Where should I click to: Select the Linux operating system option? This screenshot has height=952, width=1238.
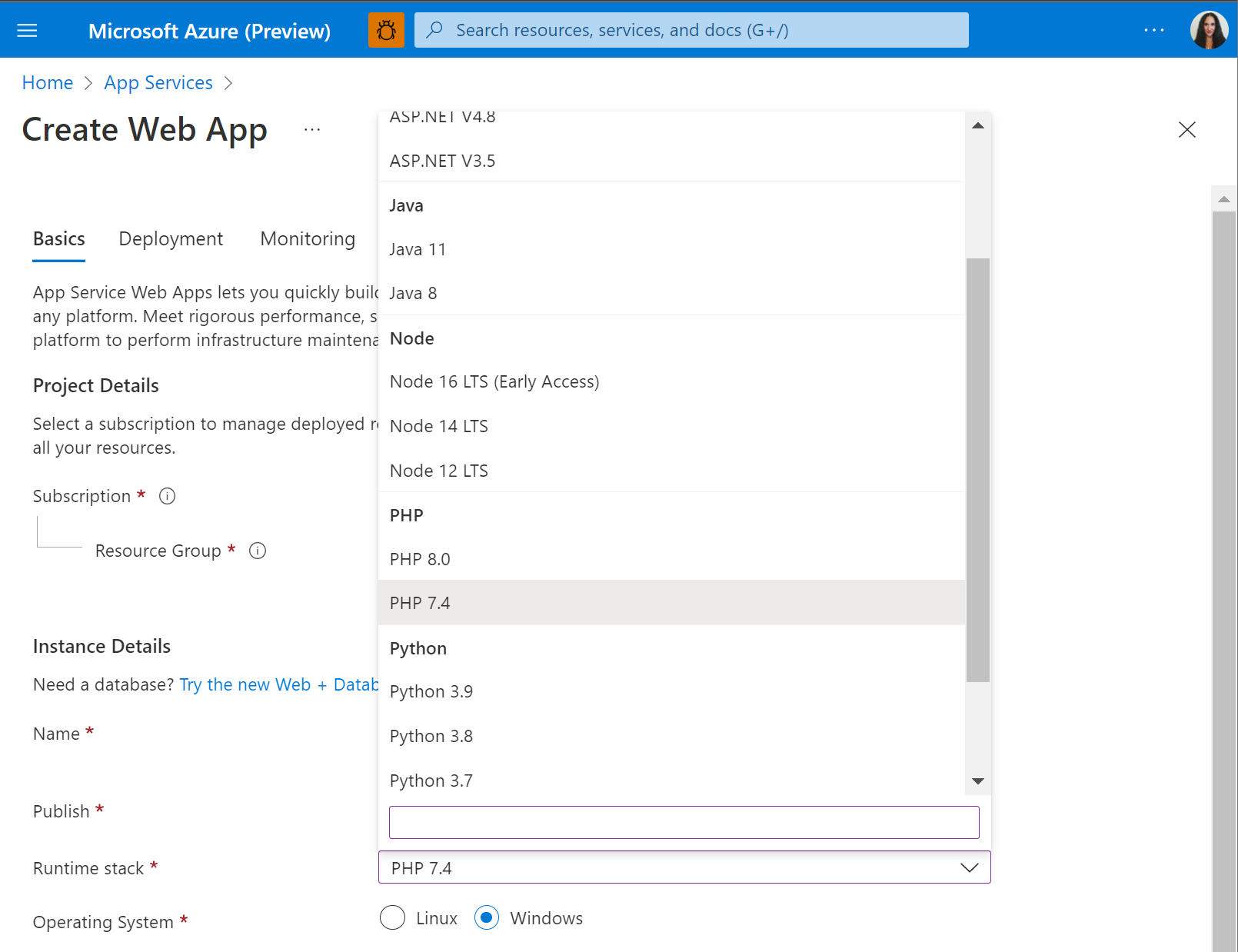tap(392, 917)
